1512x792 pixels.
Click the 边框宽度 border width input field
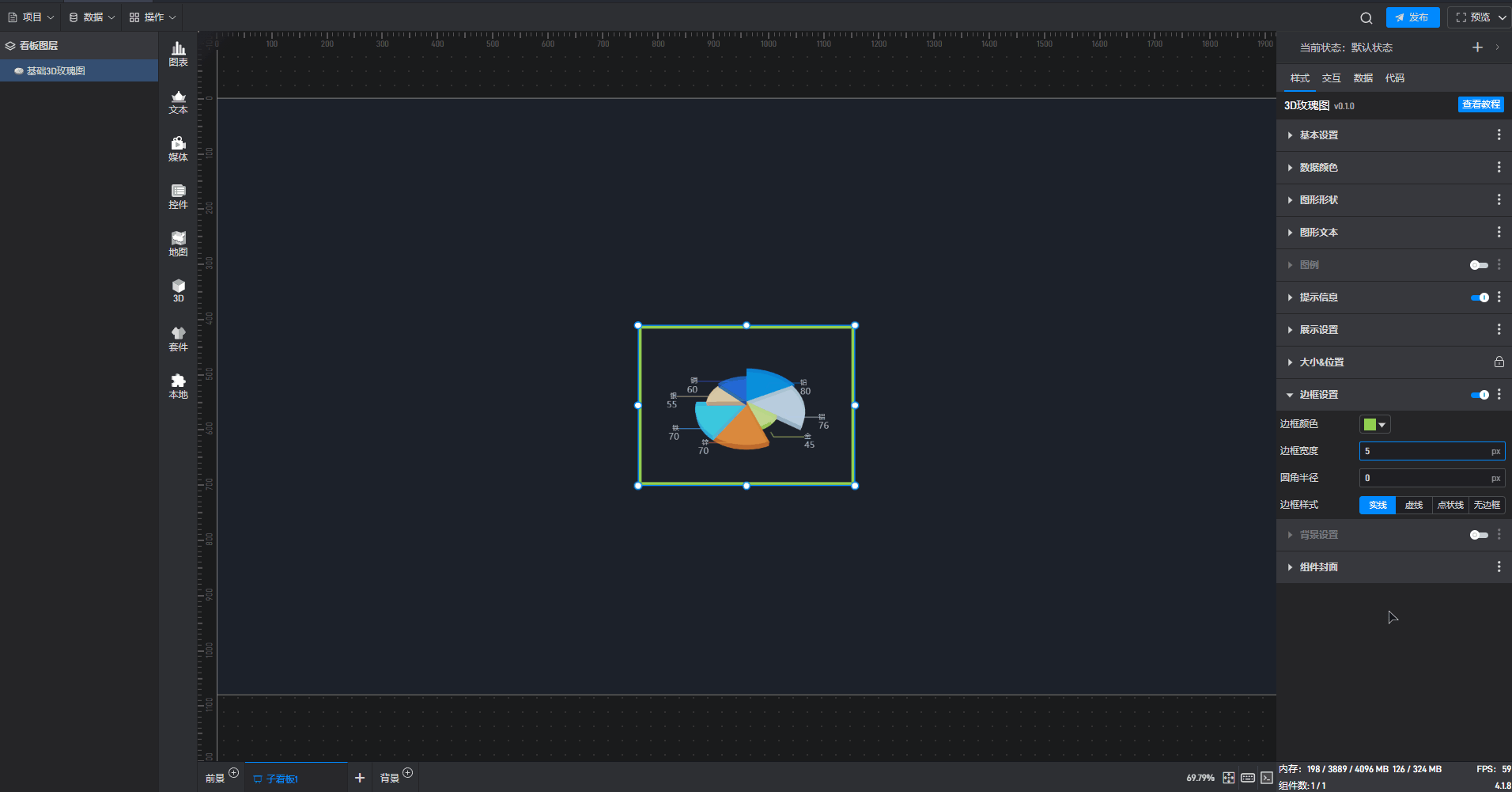pyautogui.click(x=1423, y=451)
